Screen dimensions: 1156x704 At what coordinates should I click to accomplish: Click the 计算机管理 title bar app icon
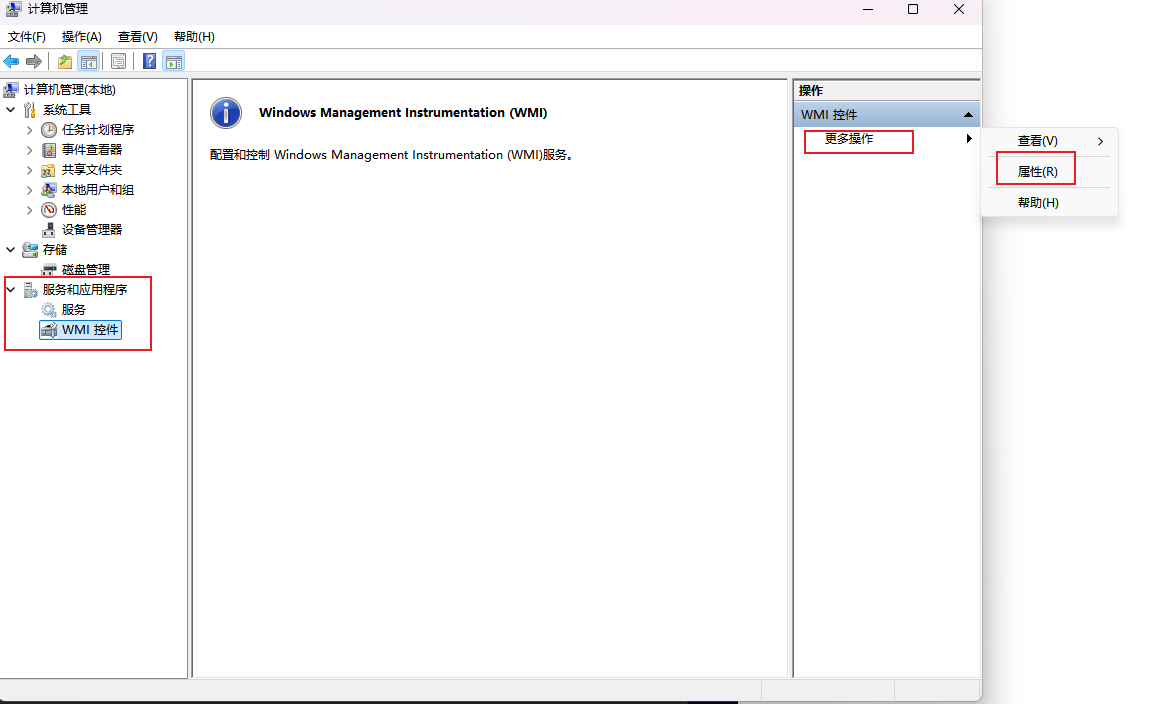pos(13,9)
